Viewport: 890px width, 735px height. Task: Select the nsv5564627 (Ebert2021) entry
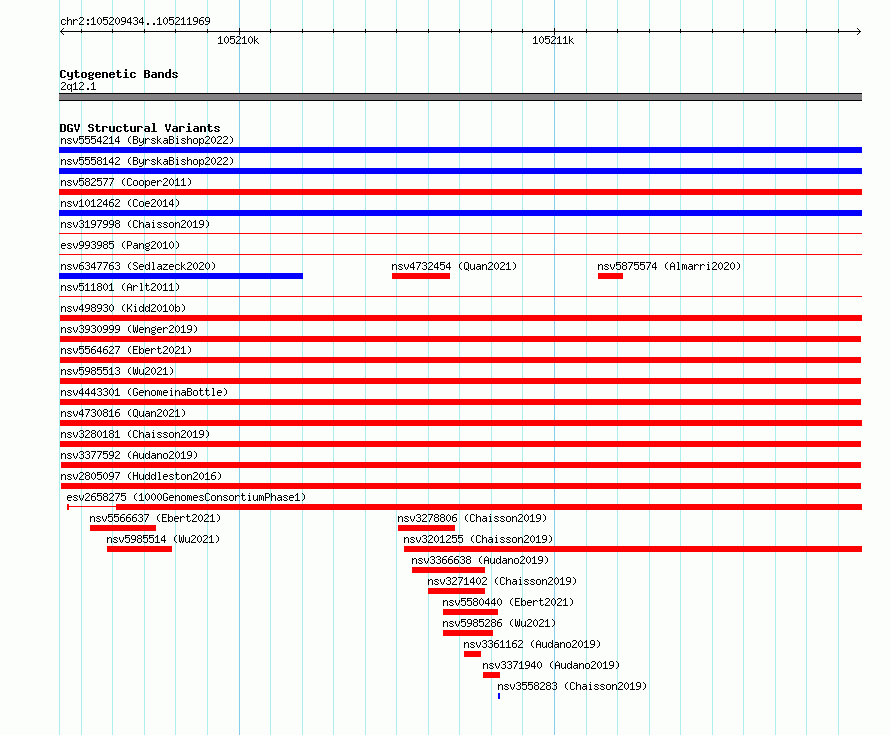coord(126,350)
